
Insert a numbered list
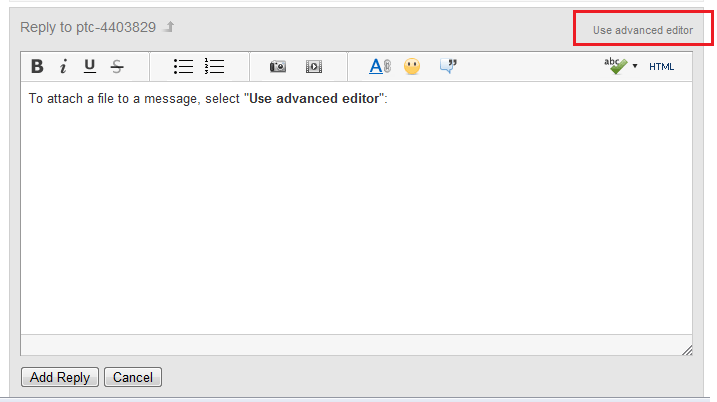coord(214,66)
